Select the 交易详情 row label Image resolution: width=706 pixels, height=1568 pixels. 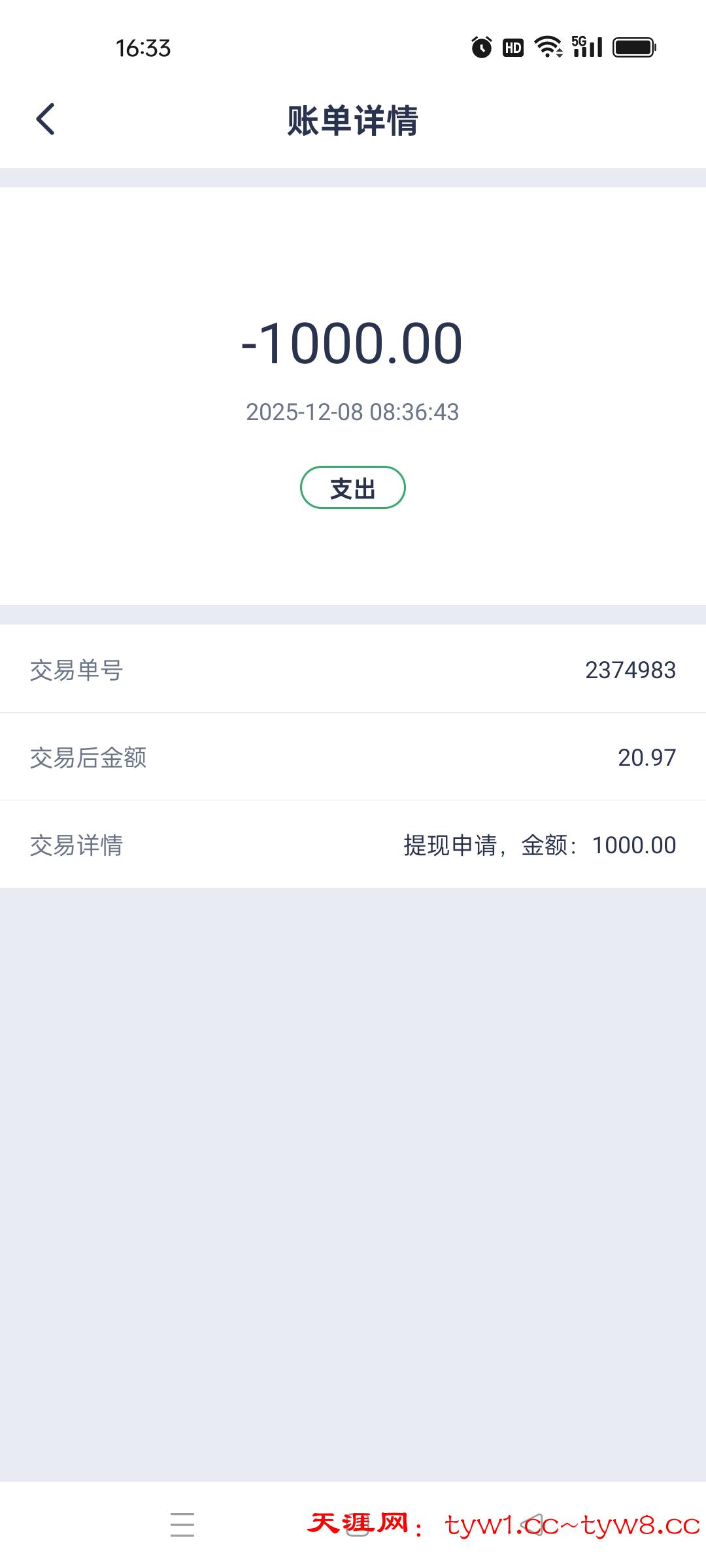coord(76,845)
